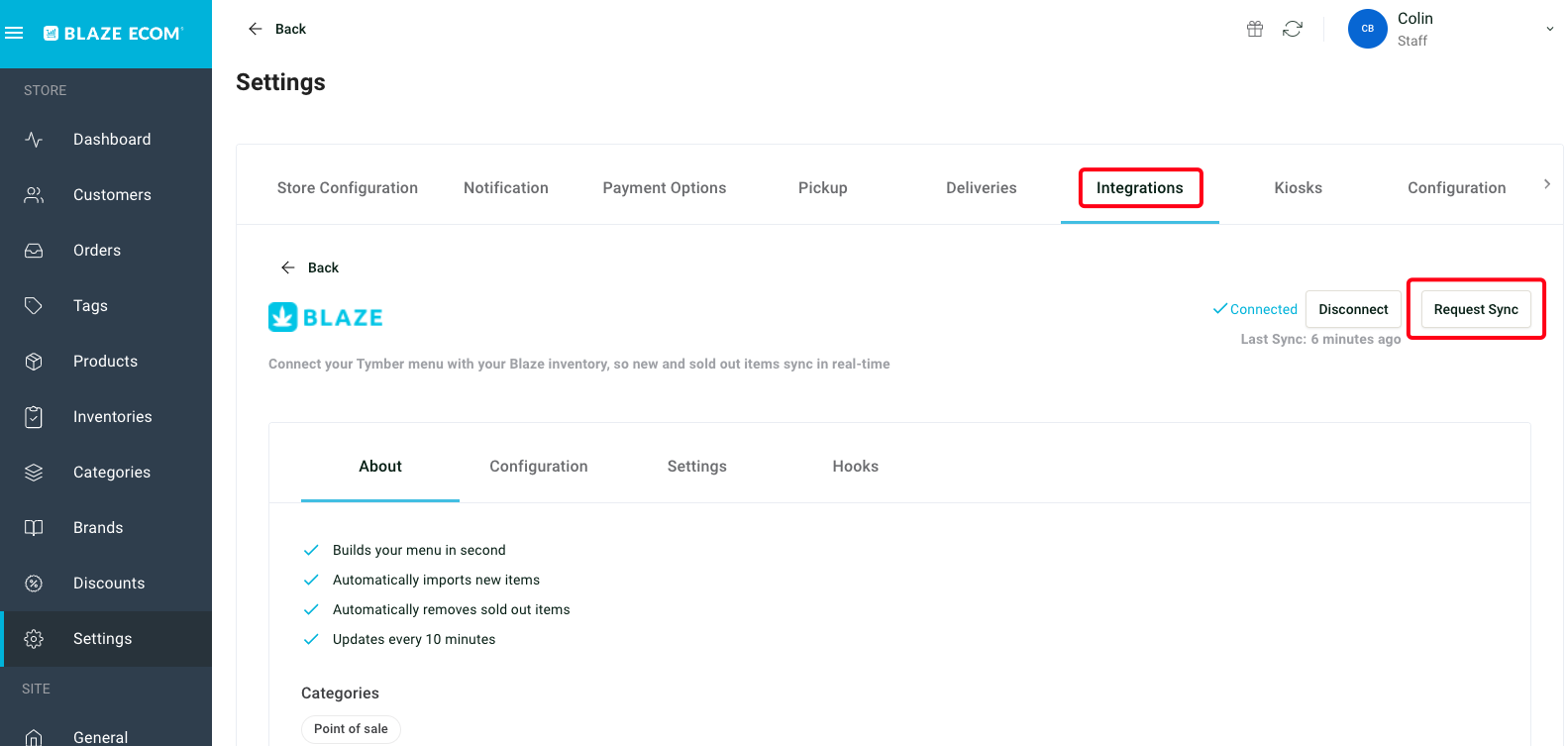Click the refresh sync icon in header
The width and height of the screenshot is (1568, 746).
[x=1293, y=29]
